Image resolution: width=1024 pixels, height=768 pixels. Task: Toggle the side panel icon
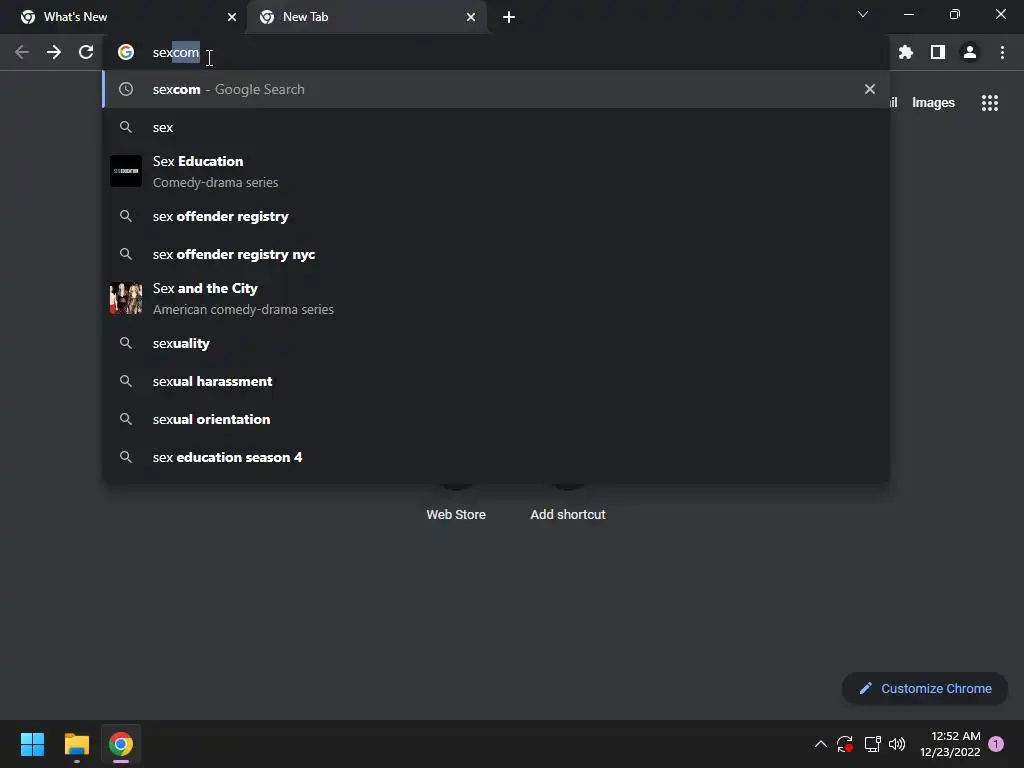(x=938, y=52)
